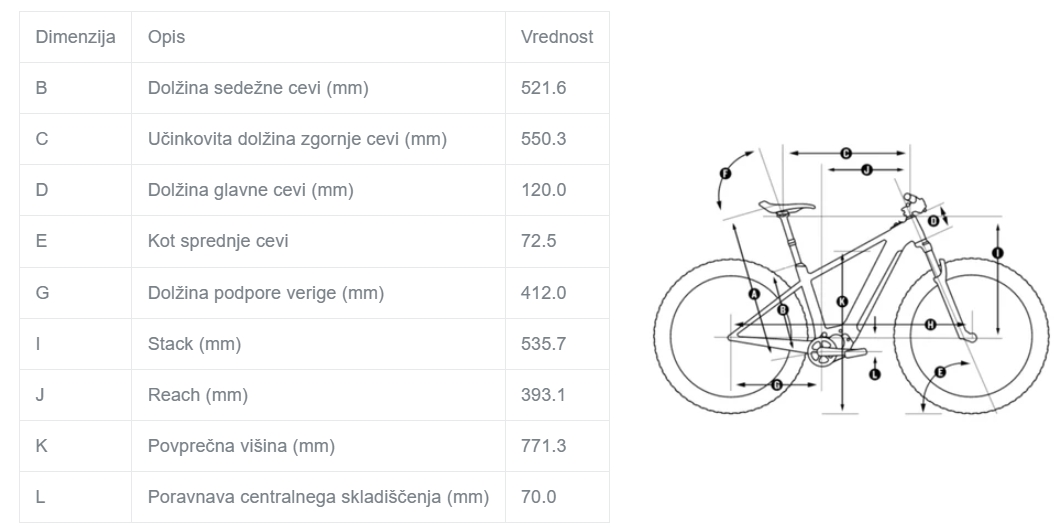Screen dimensions: 1054x527
Task: Select the Reach (mm) value 393.1
Action: pos(544,395)
